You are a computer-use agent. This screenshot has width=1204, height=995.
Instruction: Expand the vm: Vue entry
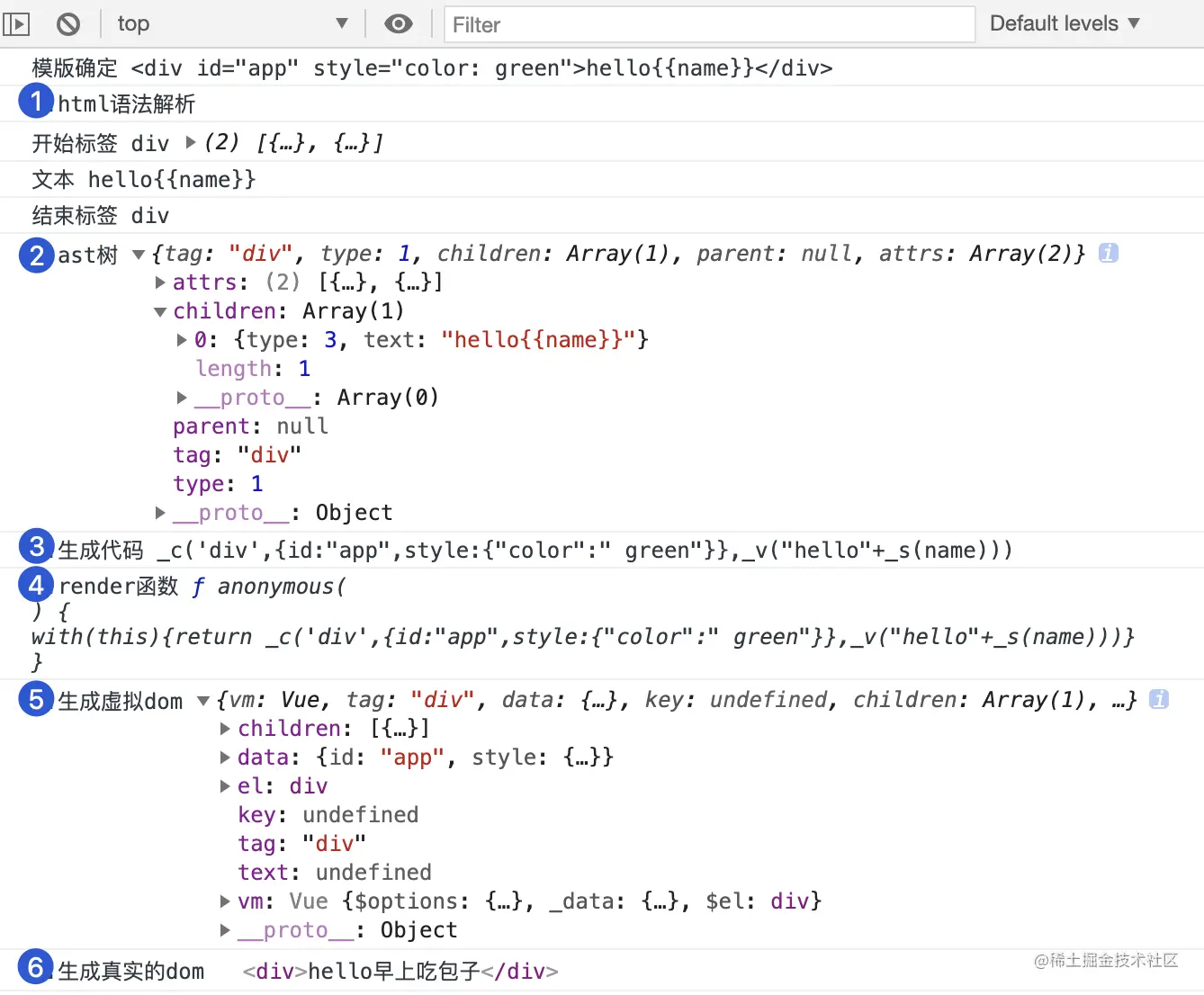[x=225, y=901]
